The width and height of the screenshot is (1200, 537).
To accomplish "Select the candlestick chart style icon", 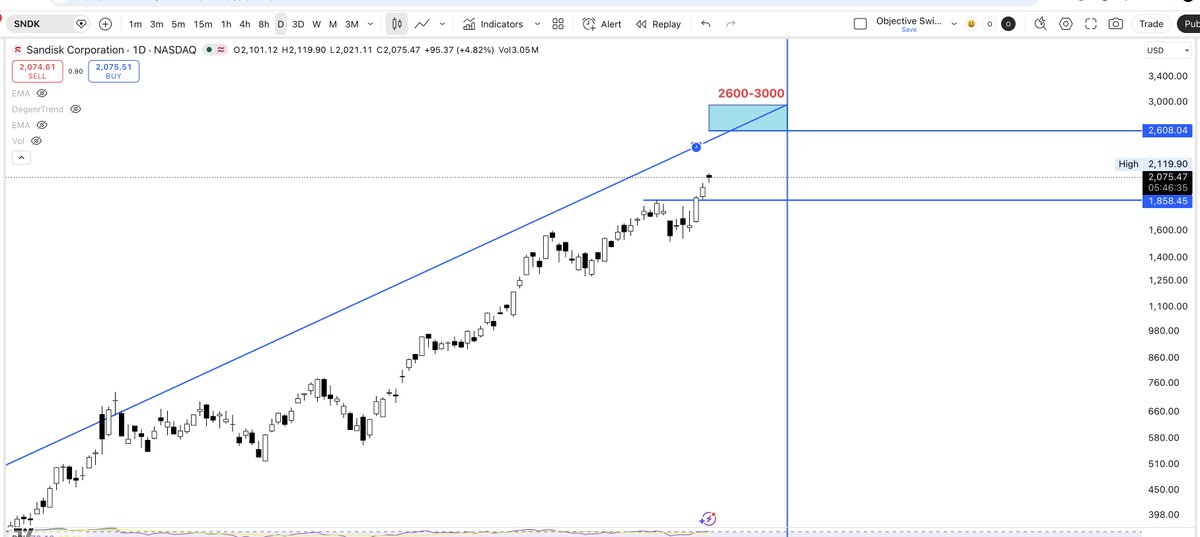I will (397, 24).
